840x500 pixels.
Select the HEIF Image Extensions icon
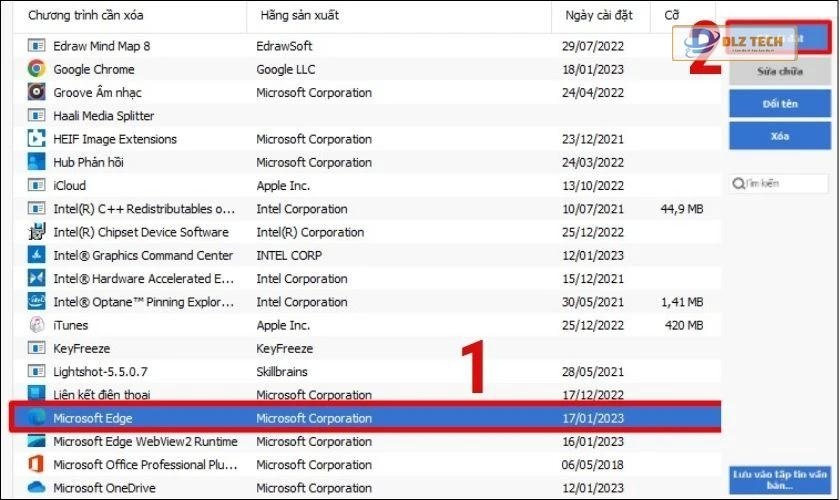click(x=37, y=139)
